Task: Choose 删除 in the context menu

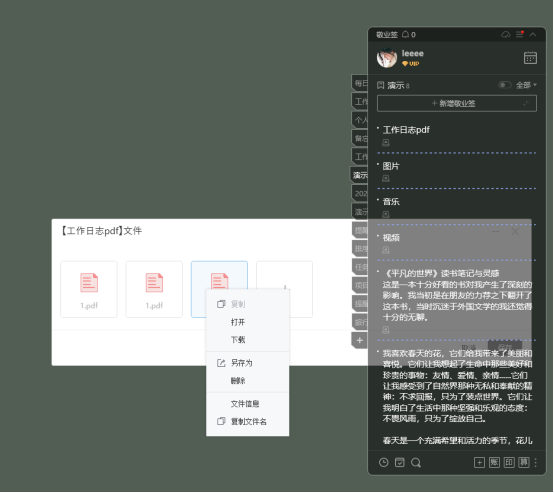Action: tap(248, 381)
